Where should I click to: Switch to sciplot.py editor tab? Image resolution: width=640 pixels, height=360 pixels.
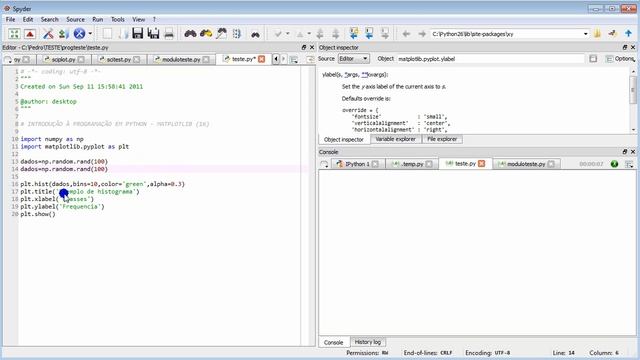point(63,60)
